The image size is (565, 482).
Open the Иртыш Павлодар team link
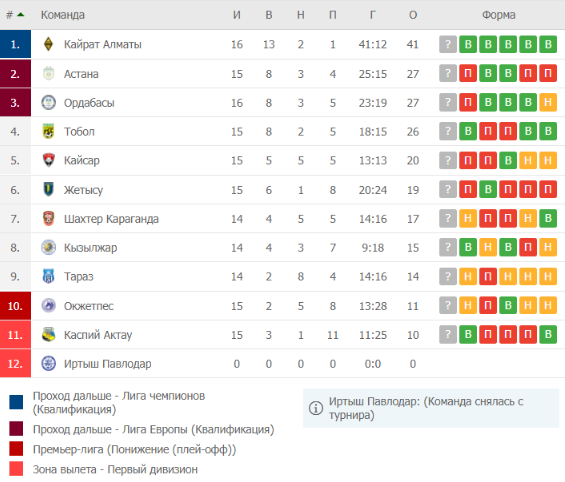click(x=107, y=364)
